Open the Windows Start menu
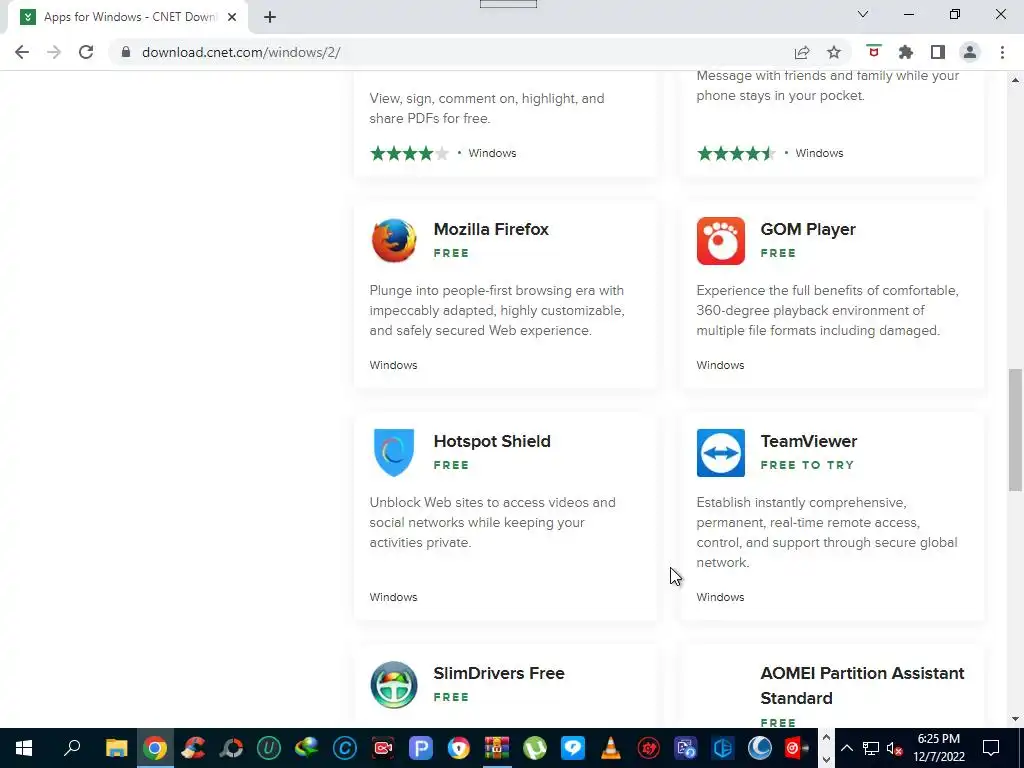 coord(24,748)
